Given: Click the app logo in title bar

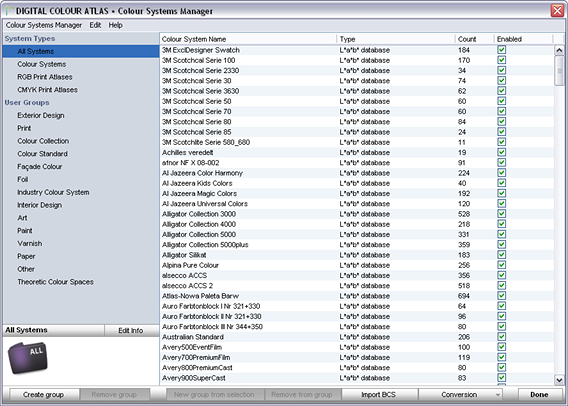Looking at the screenshot, I should [x=9, y=11].
